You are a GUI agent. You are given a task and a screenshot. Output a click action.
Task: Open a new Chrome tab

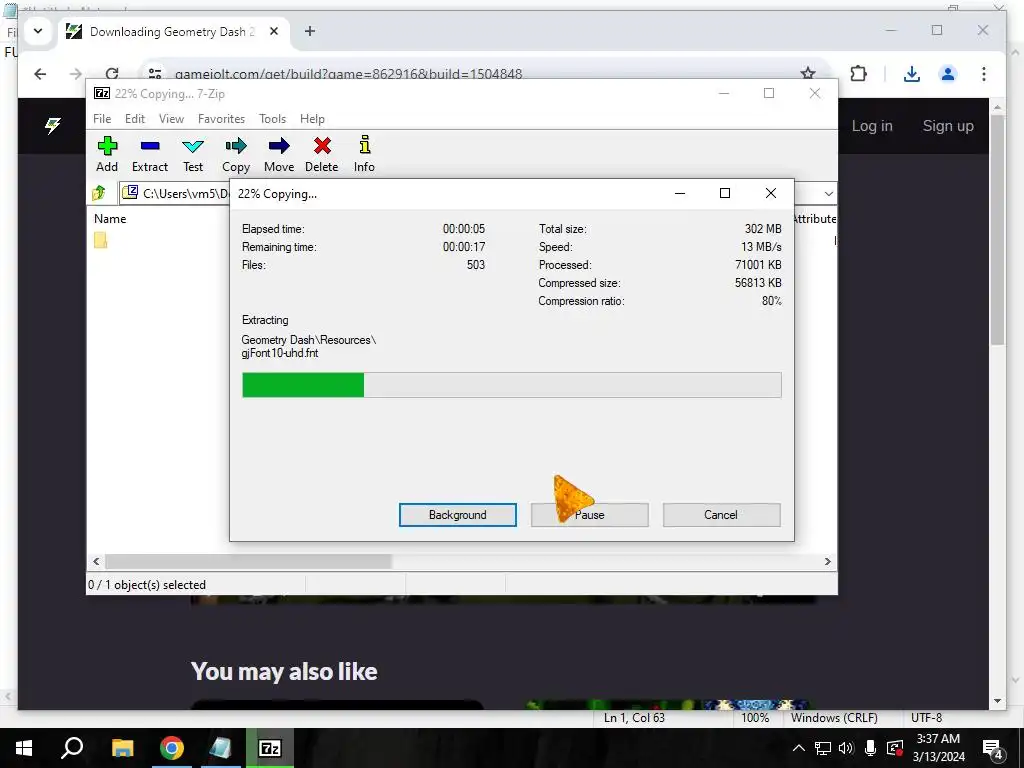pos(310,31)
